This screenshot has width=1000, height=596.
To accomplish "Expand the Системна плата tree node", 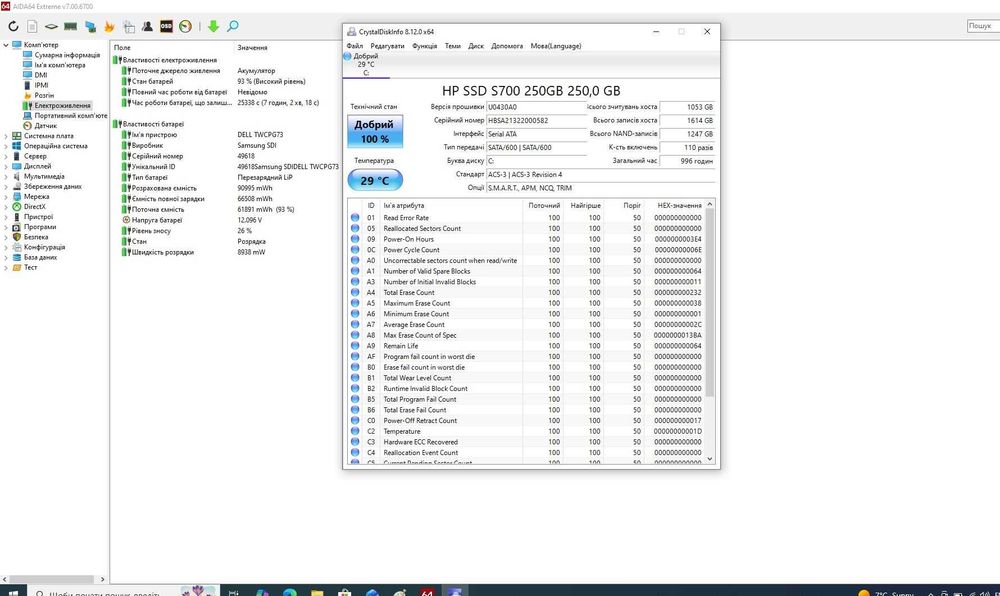I will tap(6, 136).
